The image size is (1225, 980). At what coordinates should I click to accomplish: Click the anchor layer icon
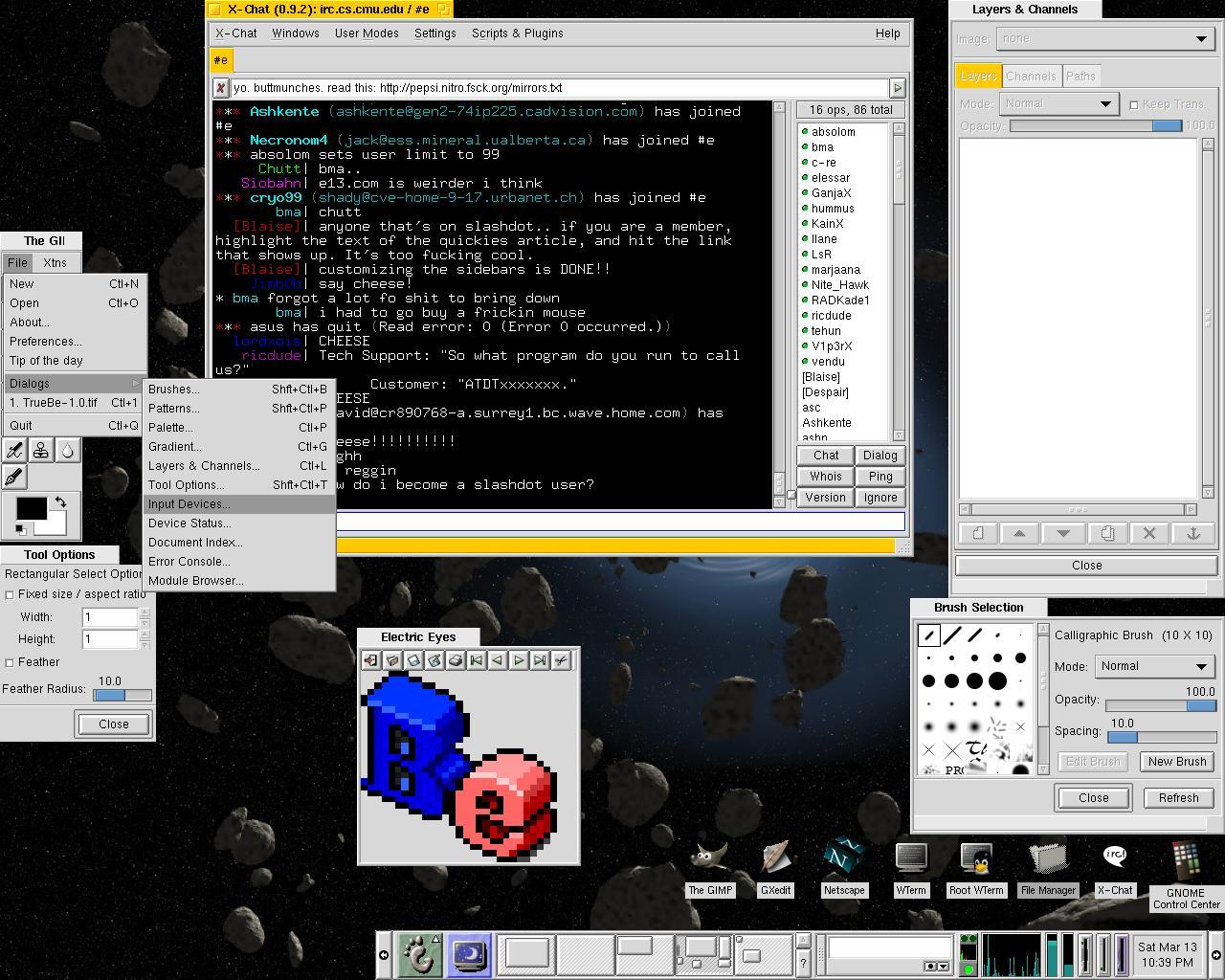pos(1192,533)
